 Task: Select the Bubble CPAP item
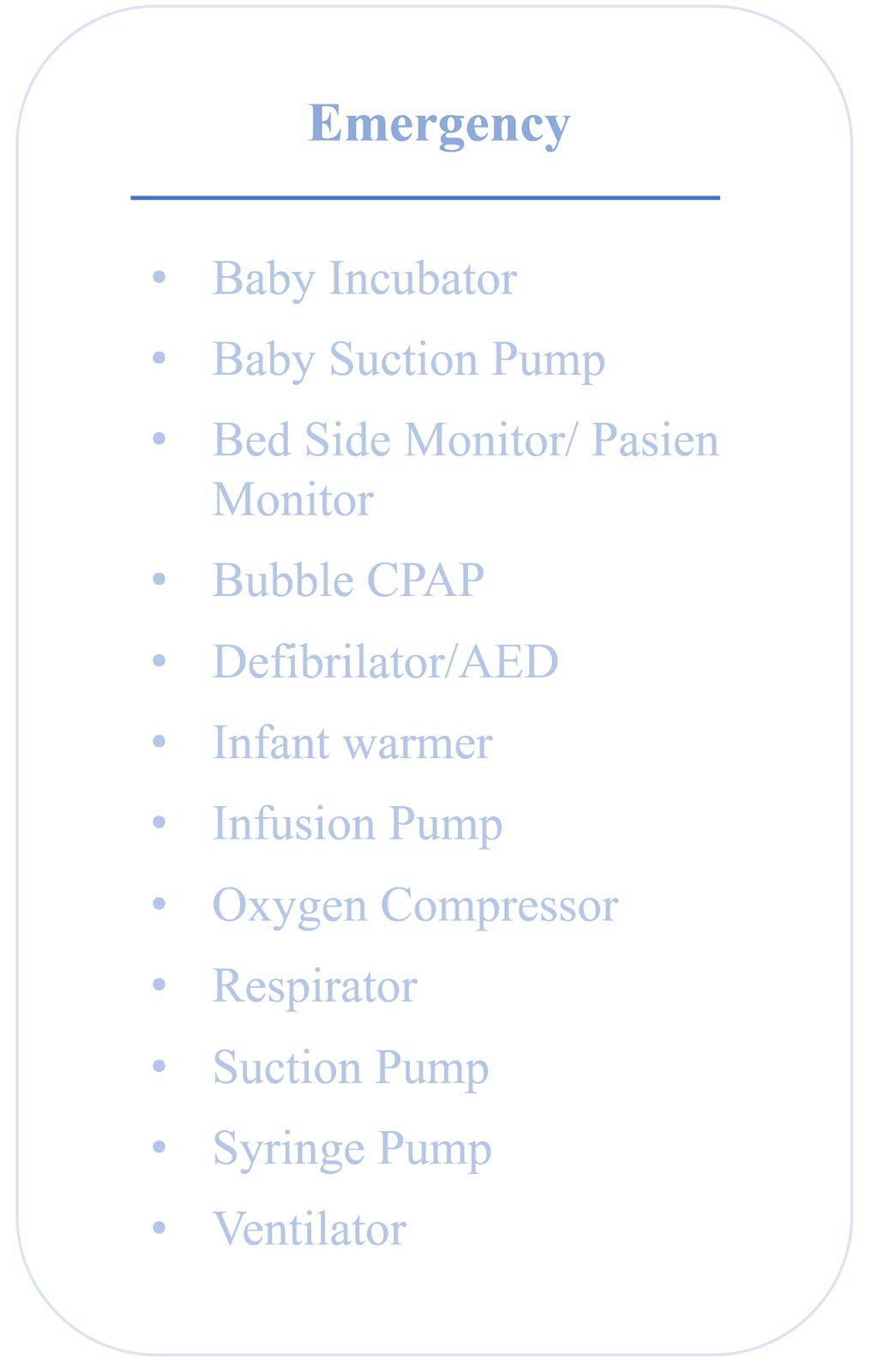pyautogui.click(x=348, y=581)
